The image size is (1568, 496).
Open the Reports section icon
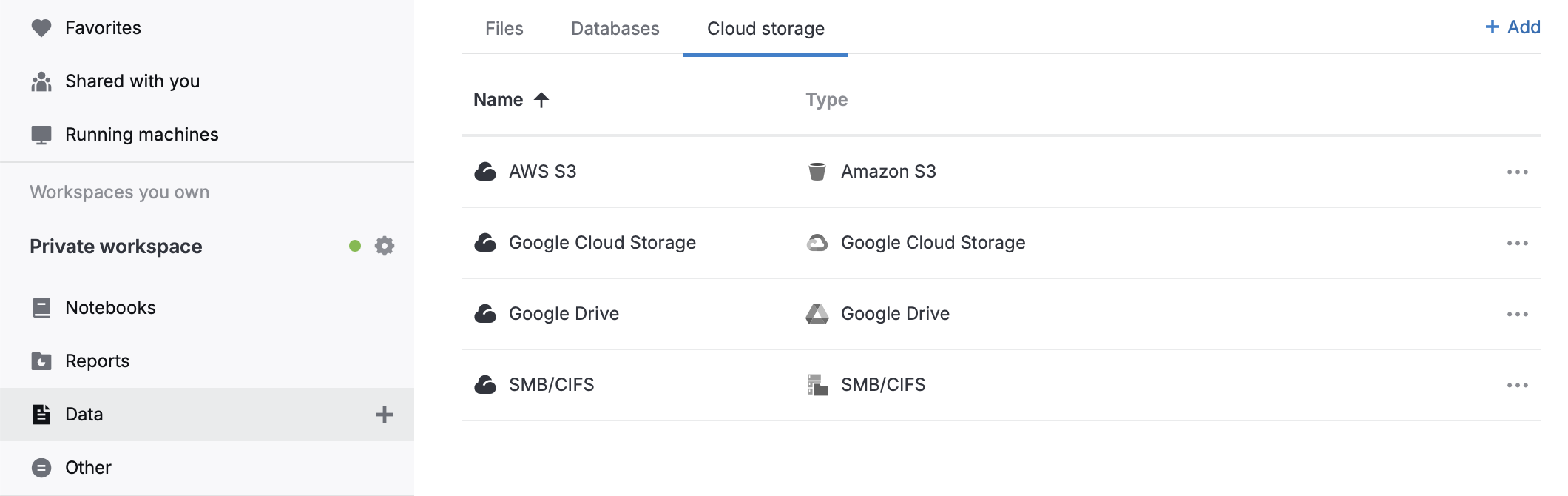point(42,361)
